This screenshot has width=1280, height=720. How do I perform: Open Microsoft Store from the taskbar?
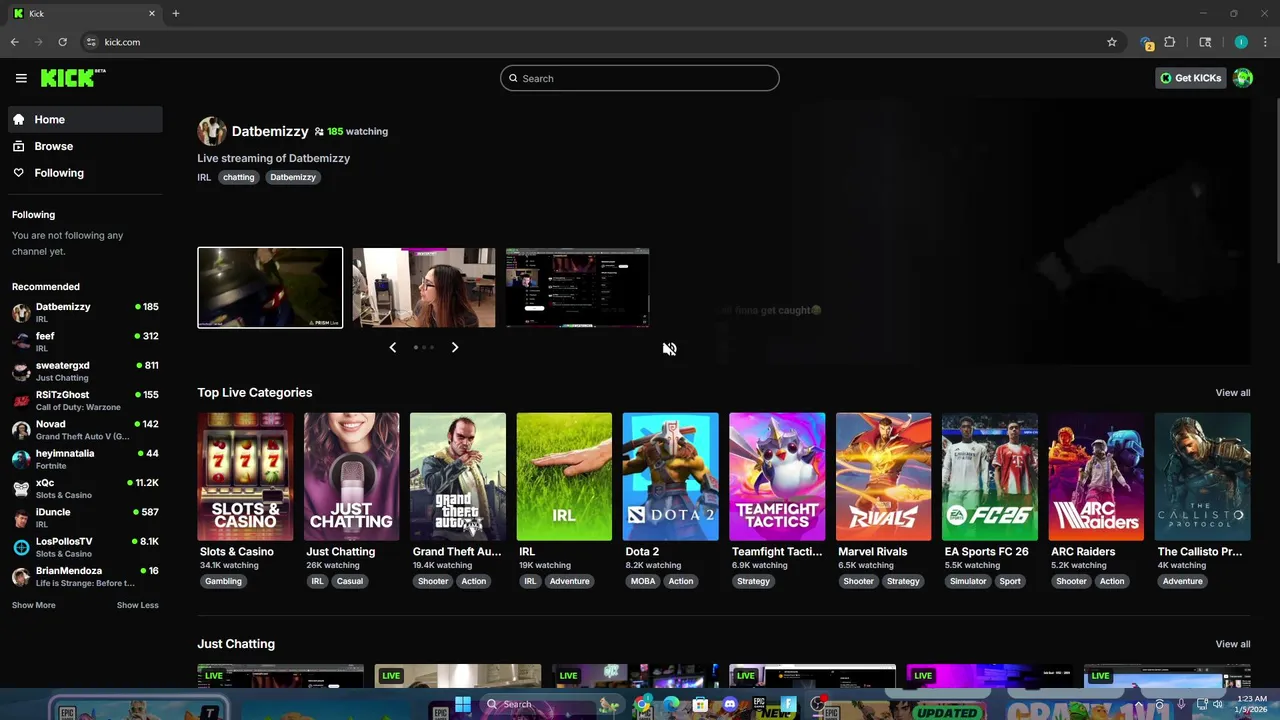(x=700, y=704)
